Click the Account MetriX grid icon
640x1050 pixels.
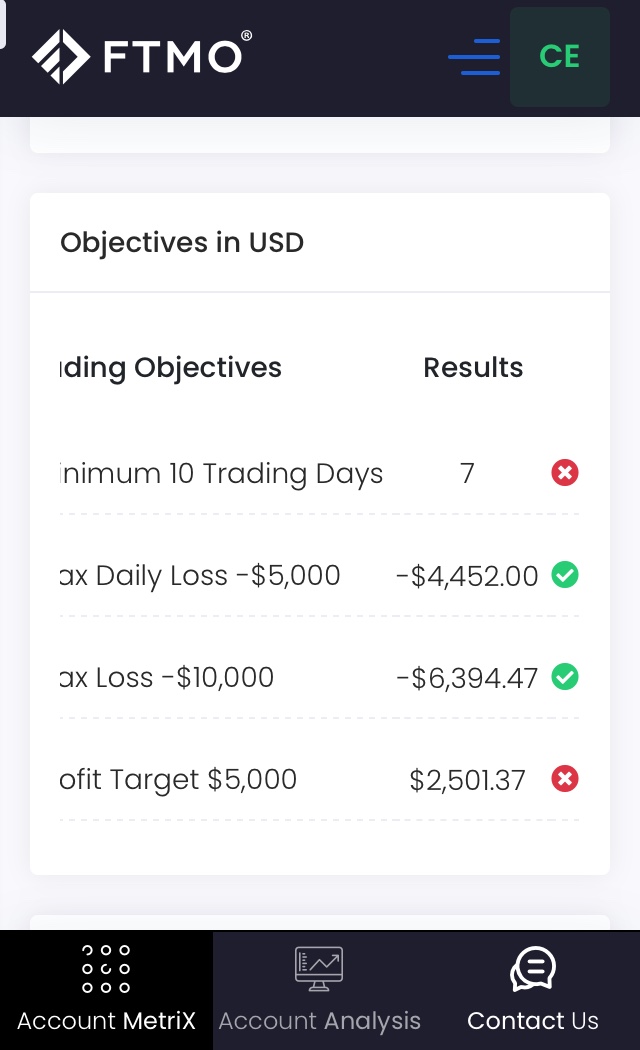click(x=106, y=968)
